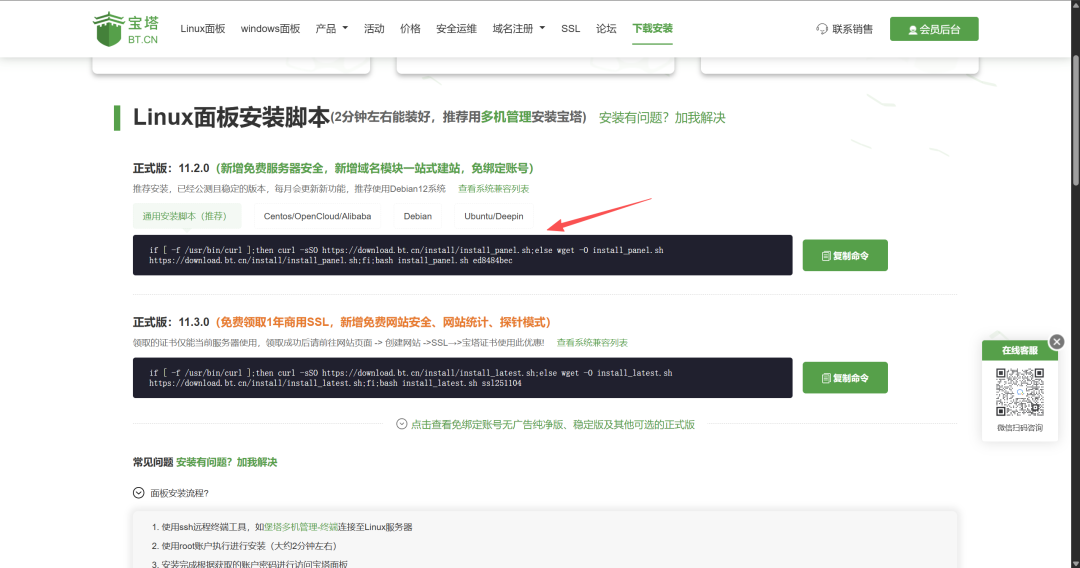Open 查看系统兼容列表 link for 11.3.0

(592, 343)
